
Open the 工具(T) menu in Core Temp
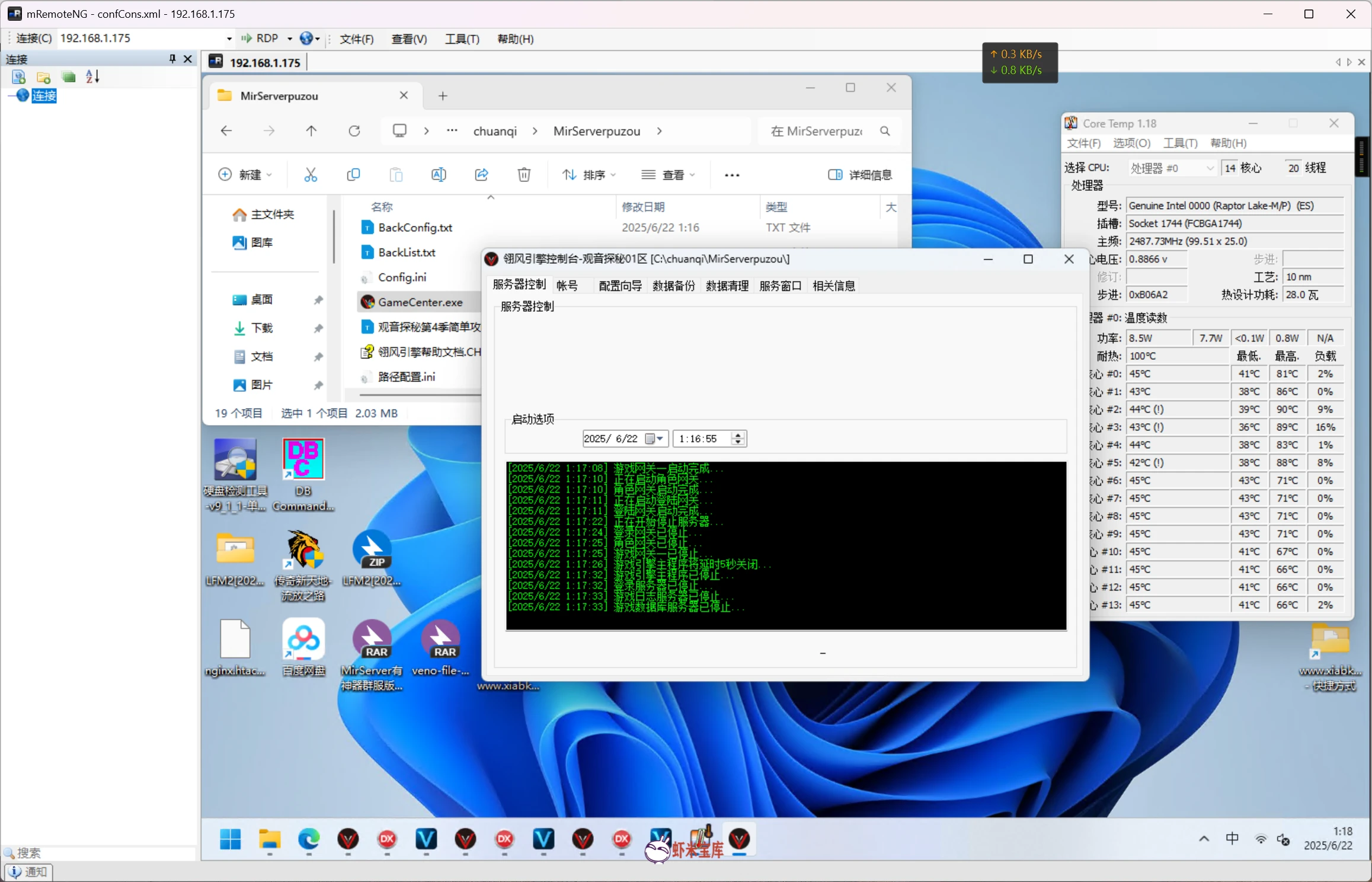(1179, 143)
